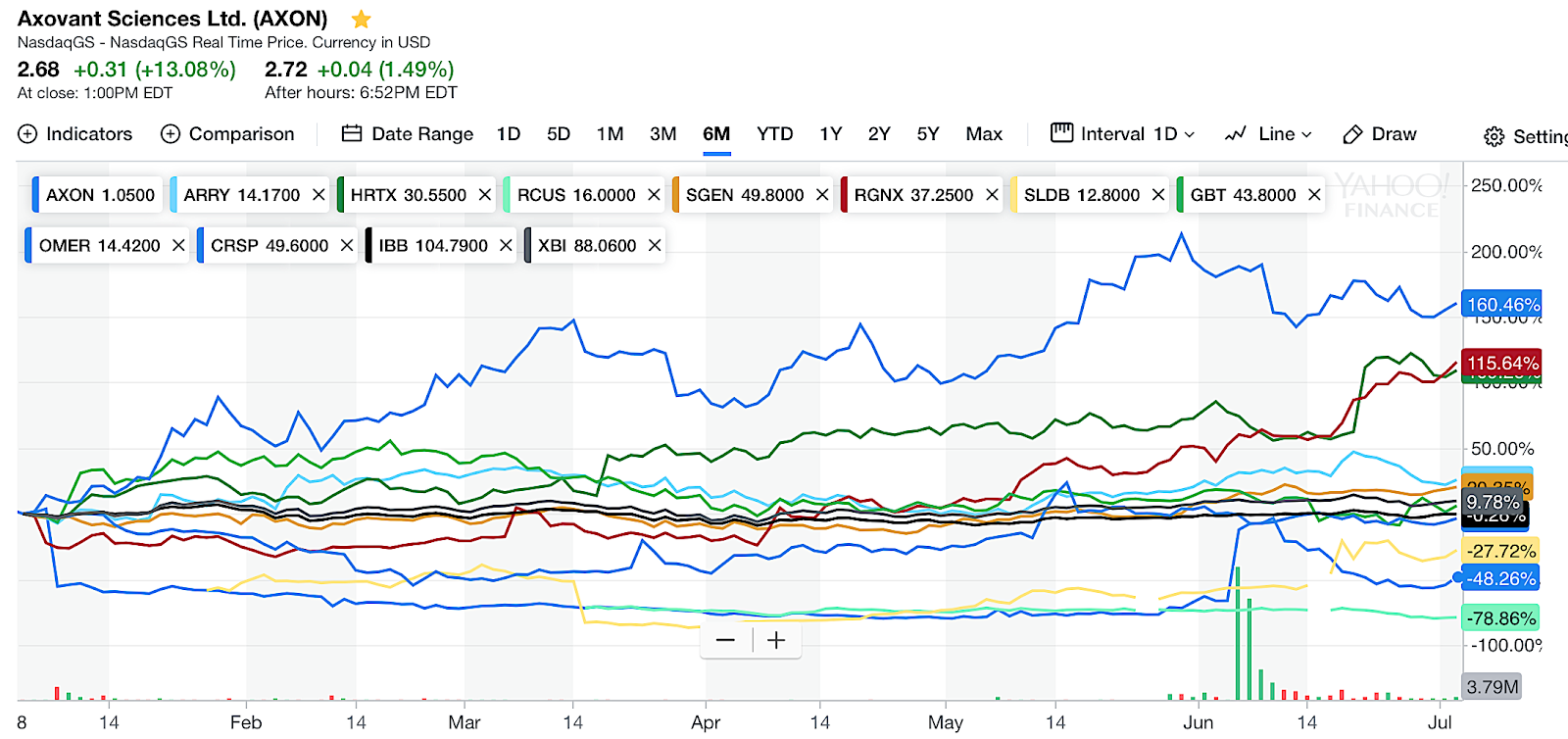The height and width of the screenshot is (739, 1568).
Task: Remove RCUS comparison with its X
Action: [654, 195]
